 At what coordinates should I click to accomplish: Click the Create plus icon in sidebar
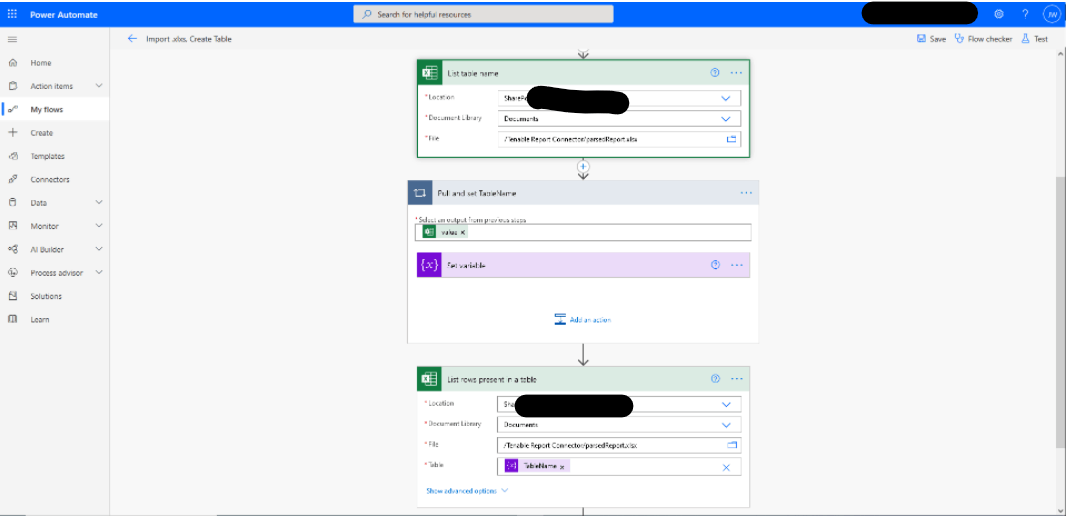pyautogui.click(x=12, y=133)
